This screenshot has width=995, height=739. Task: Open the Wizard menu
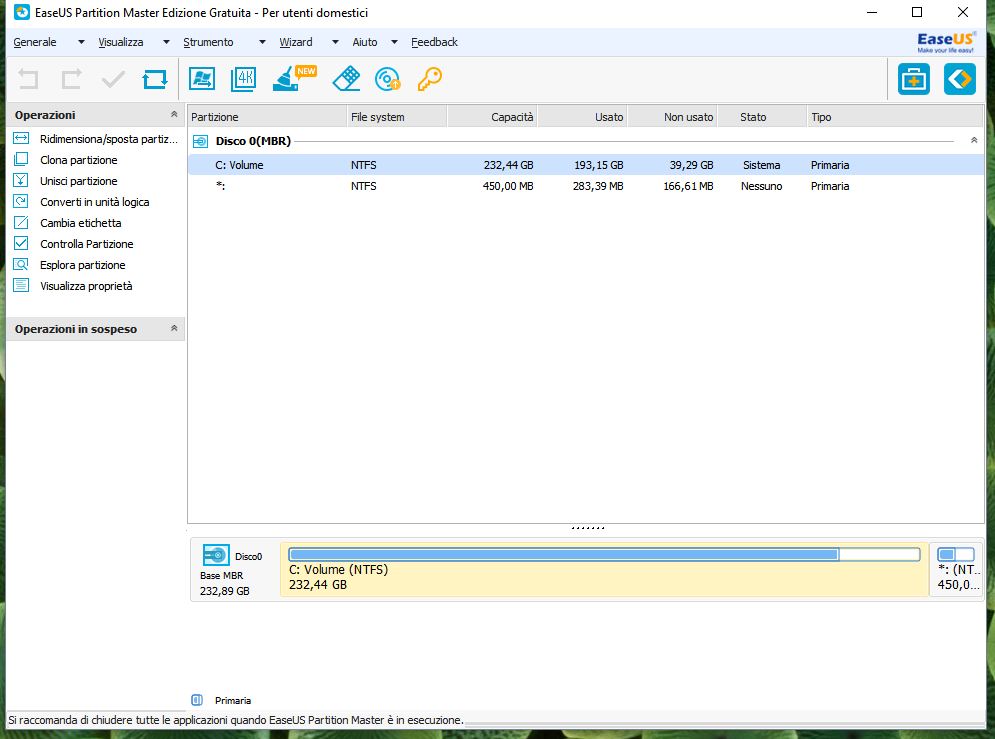coord(296,42)
